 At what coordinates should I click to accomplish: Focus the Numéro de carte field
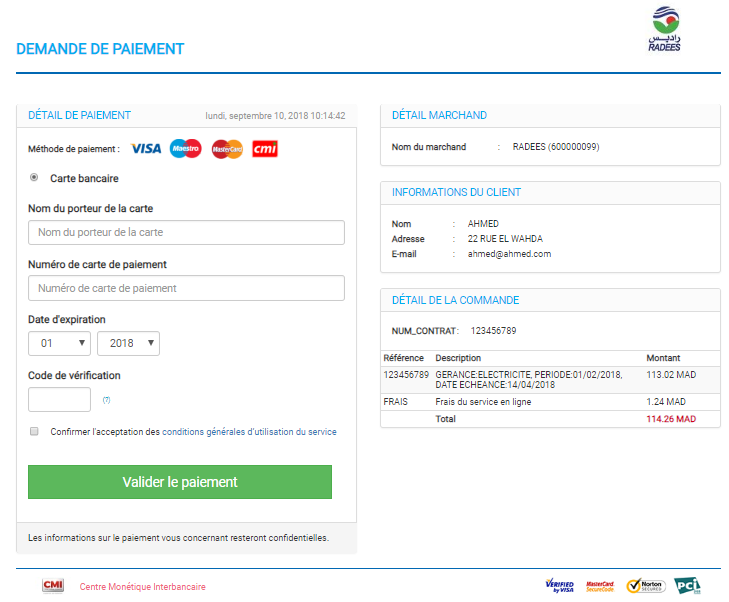pos(186,288)
